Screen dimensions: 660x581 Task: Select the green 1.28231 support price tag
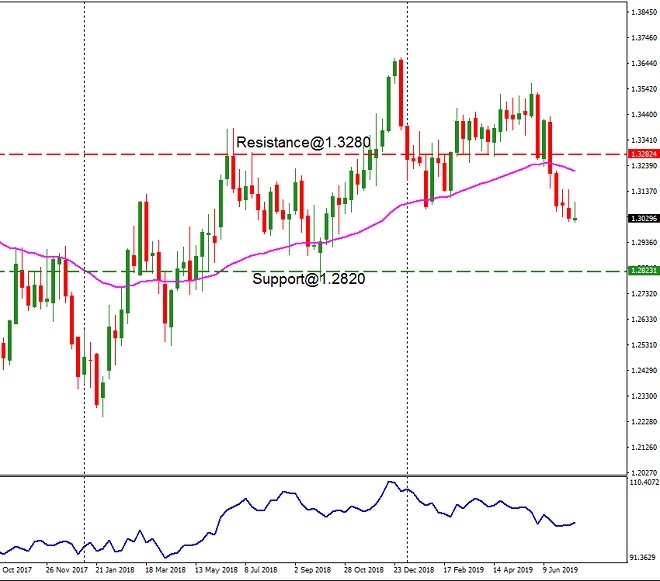coord(643,271)
